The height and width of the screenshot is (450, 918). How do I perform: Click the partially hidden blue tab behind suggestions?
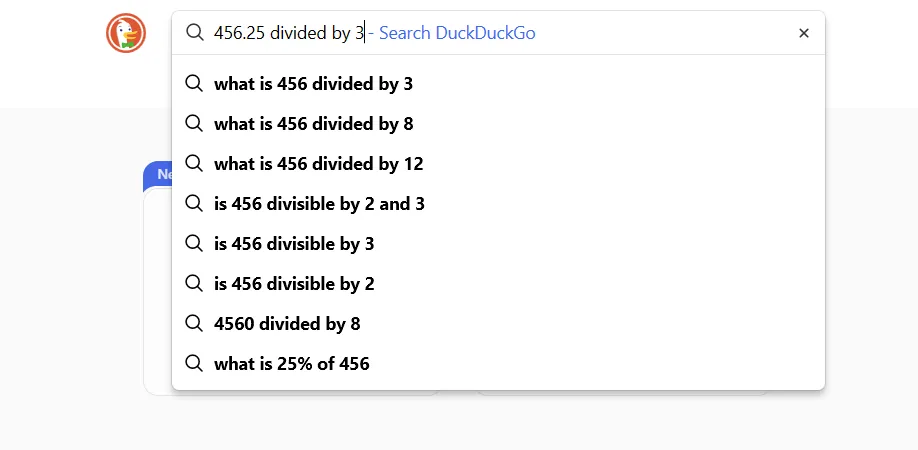[x=158, y=175]
